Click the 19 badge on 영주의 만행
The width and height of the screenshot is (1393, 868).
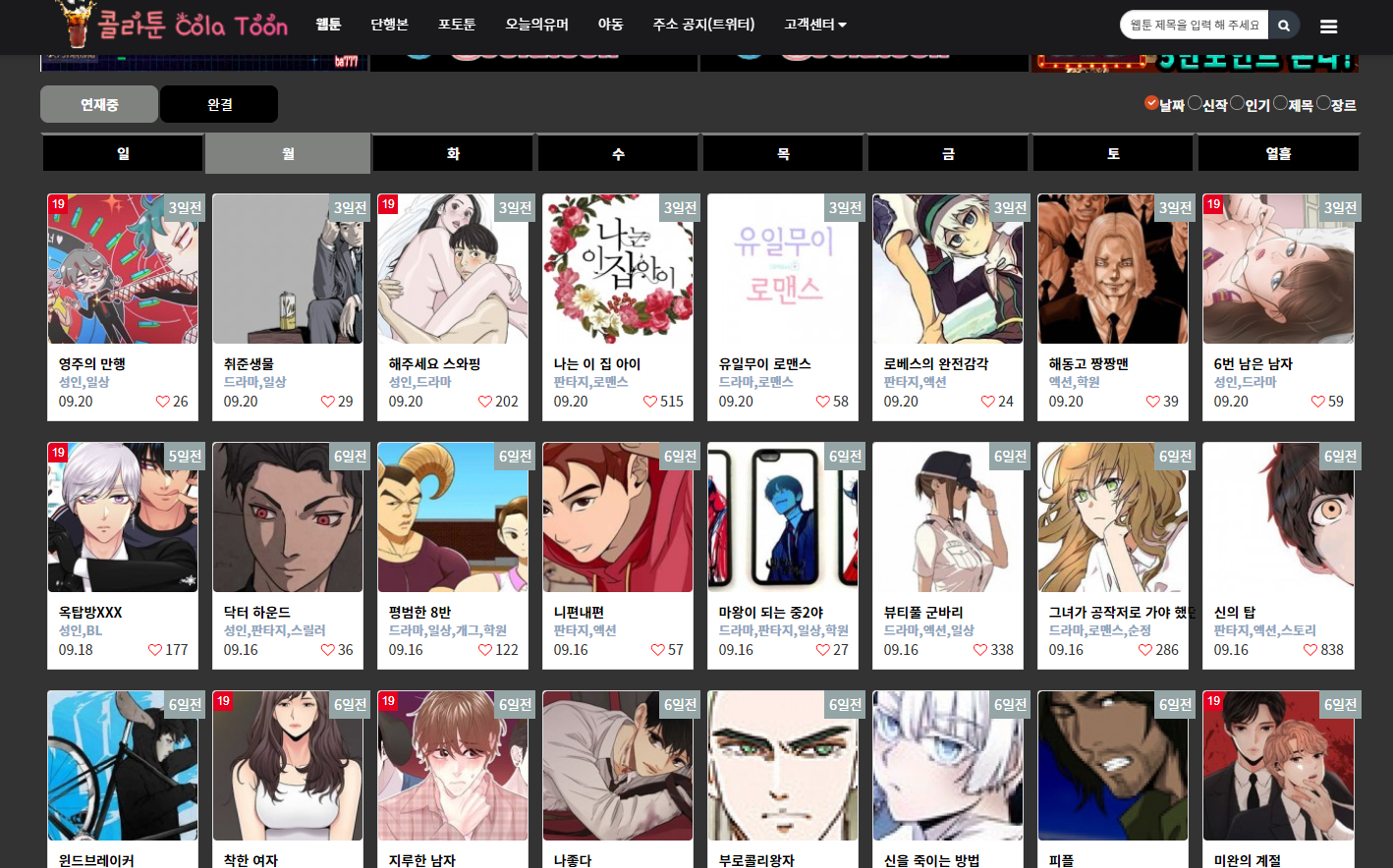click(x=58, y=204)
